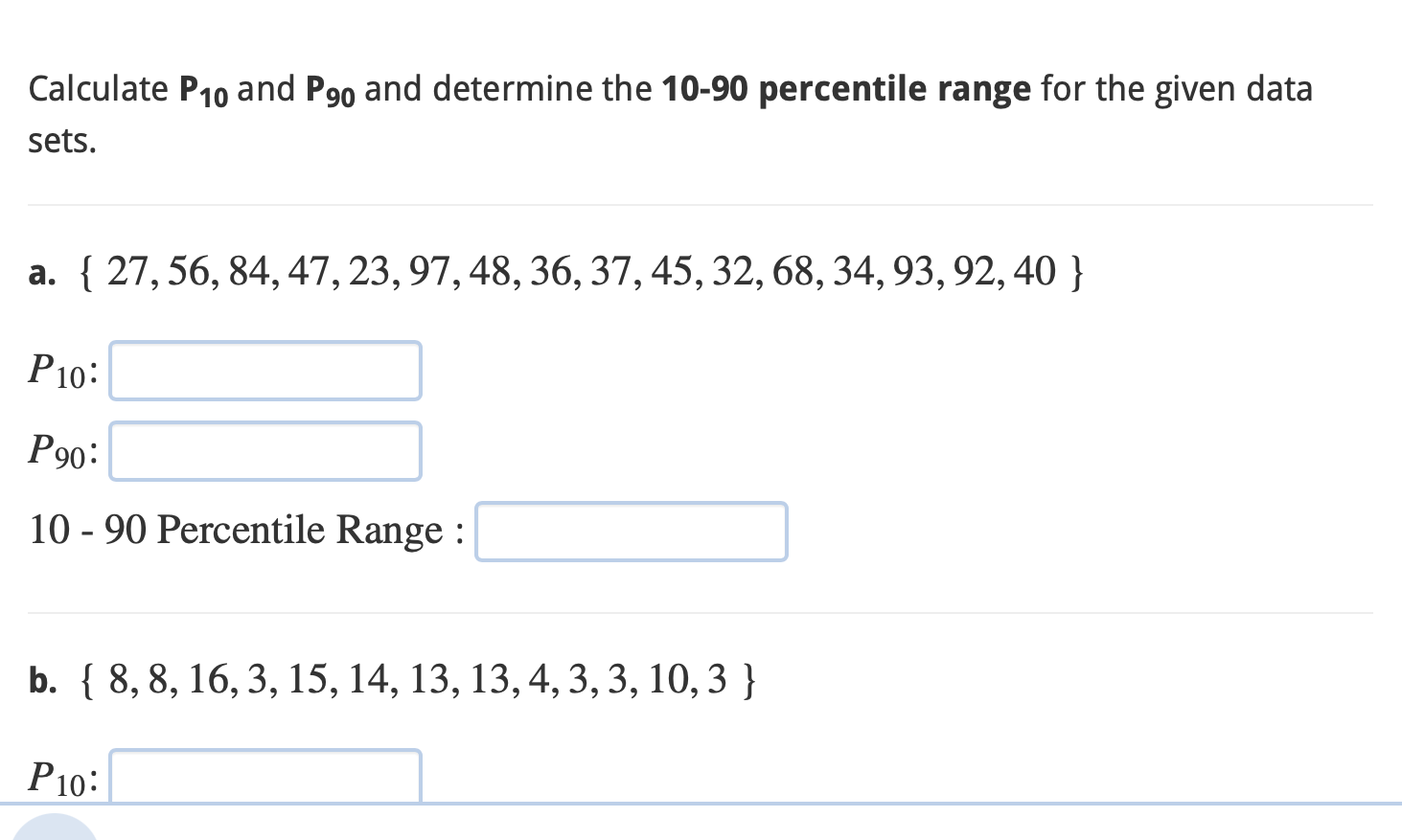
Task: Select the 10-90 Percentile Range answer box
Action: click(x=631, y=532)
